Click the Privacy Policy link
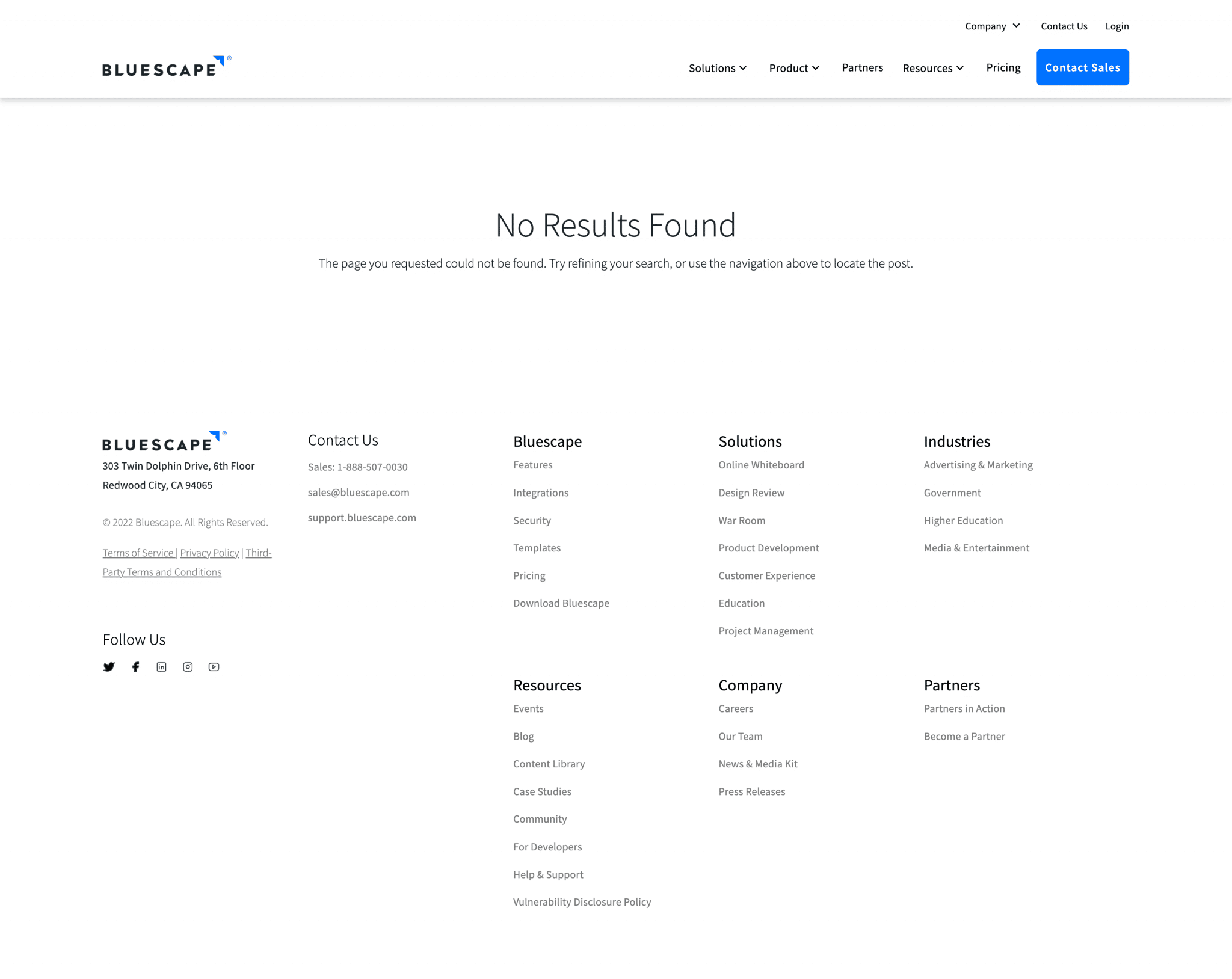 pyautogui.click(x=209, y=552)
